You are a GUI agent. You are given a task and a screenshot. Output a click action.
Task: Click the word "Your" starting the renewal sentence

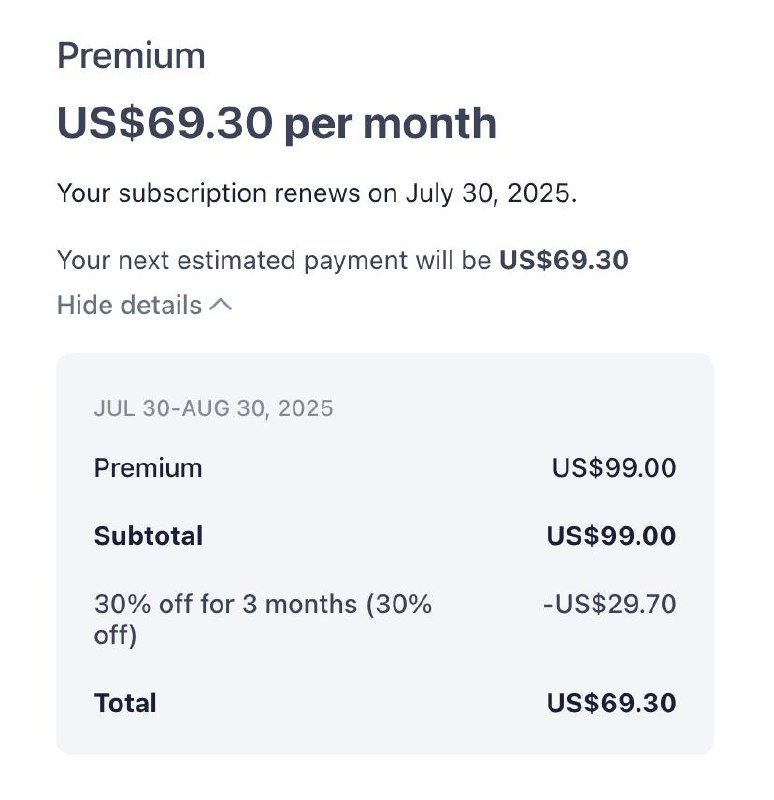coord(84,193)
